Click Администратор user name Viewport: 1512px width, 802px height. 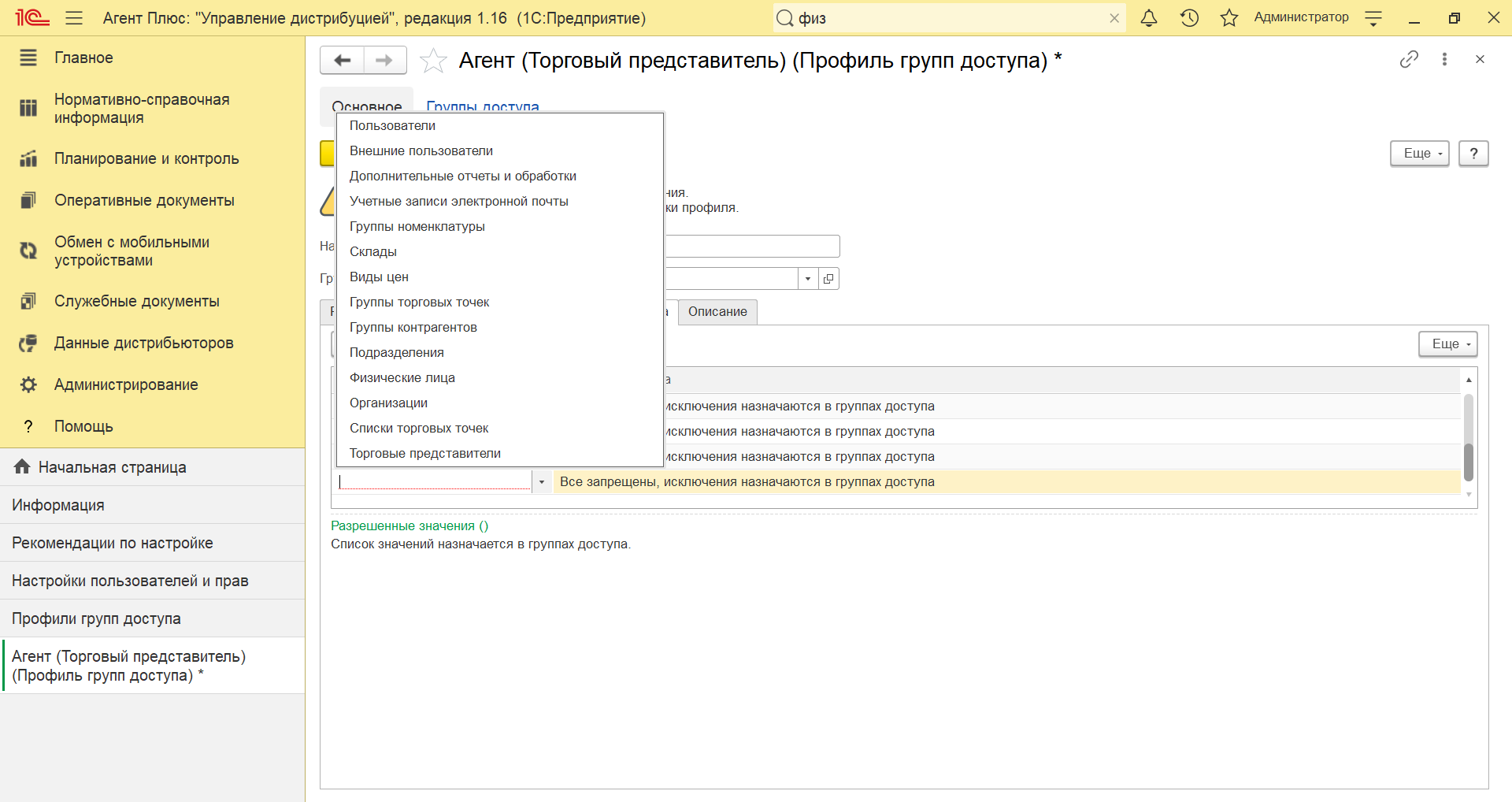[1301, 17]
